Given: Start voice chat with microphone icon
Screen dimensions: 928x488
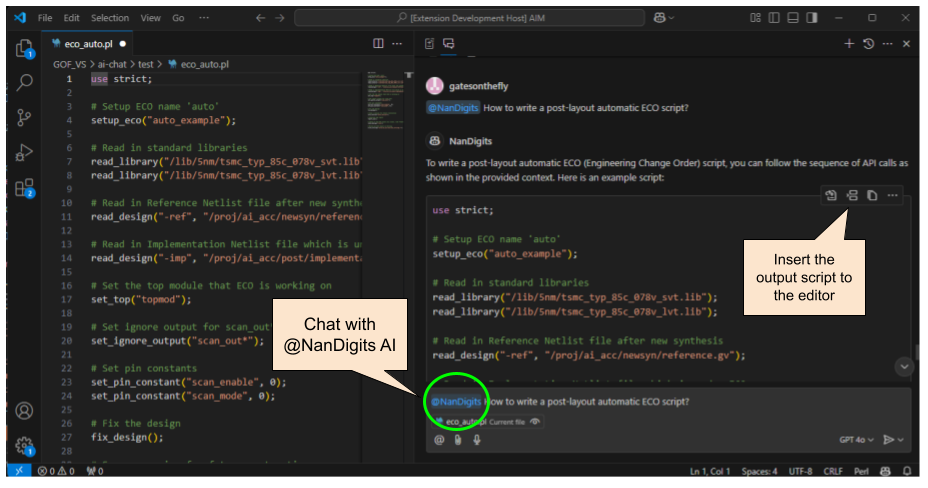Looking at the screenshot, I should tap(477, 439).
